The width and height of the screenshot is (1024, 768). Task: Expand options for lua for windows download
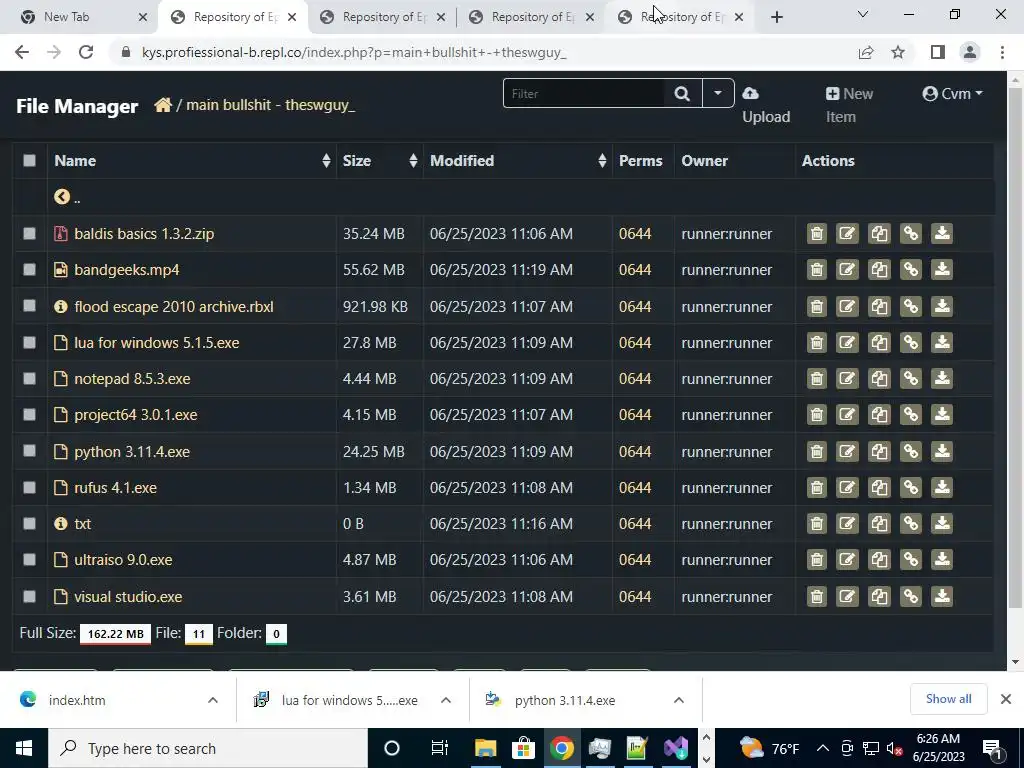coord(446,700)
